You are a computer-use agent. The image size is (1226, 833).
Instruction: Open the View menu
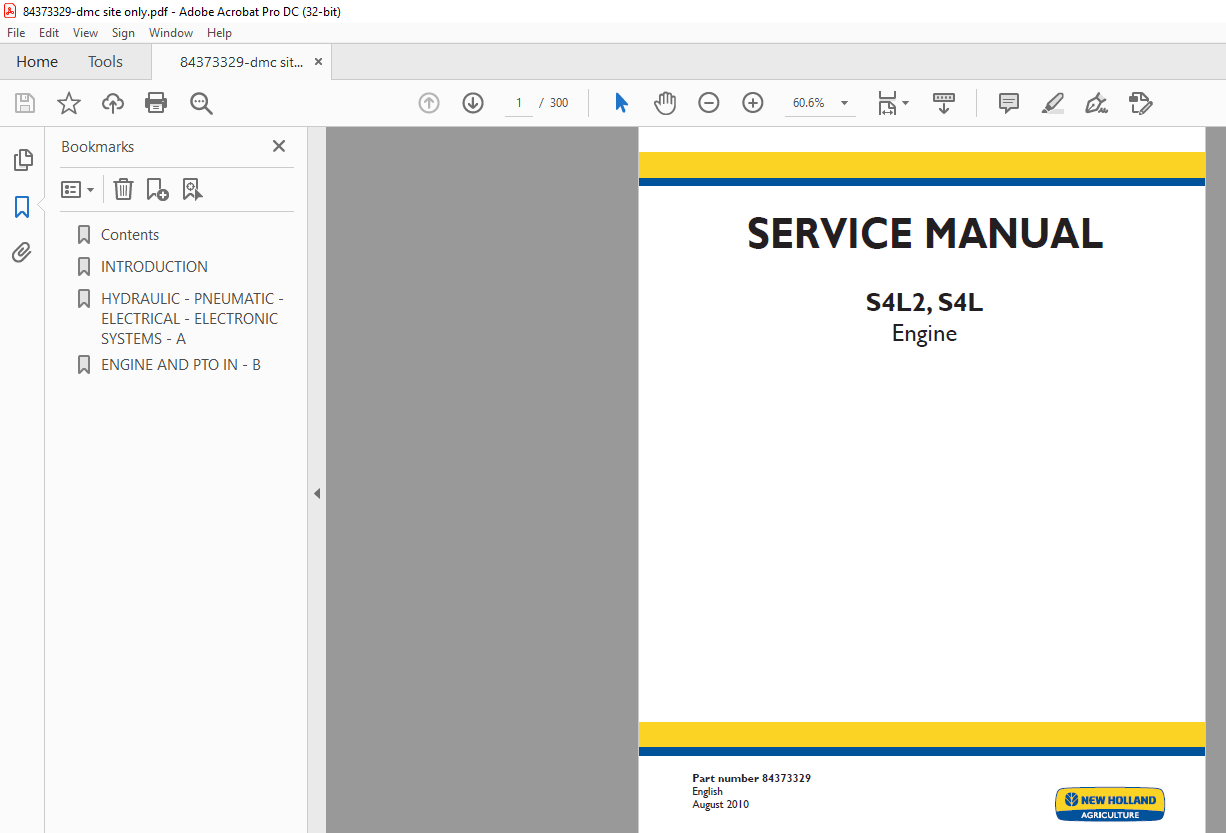[85, 33]
